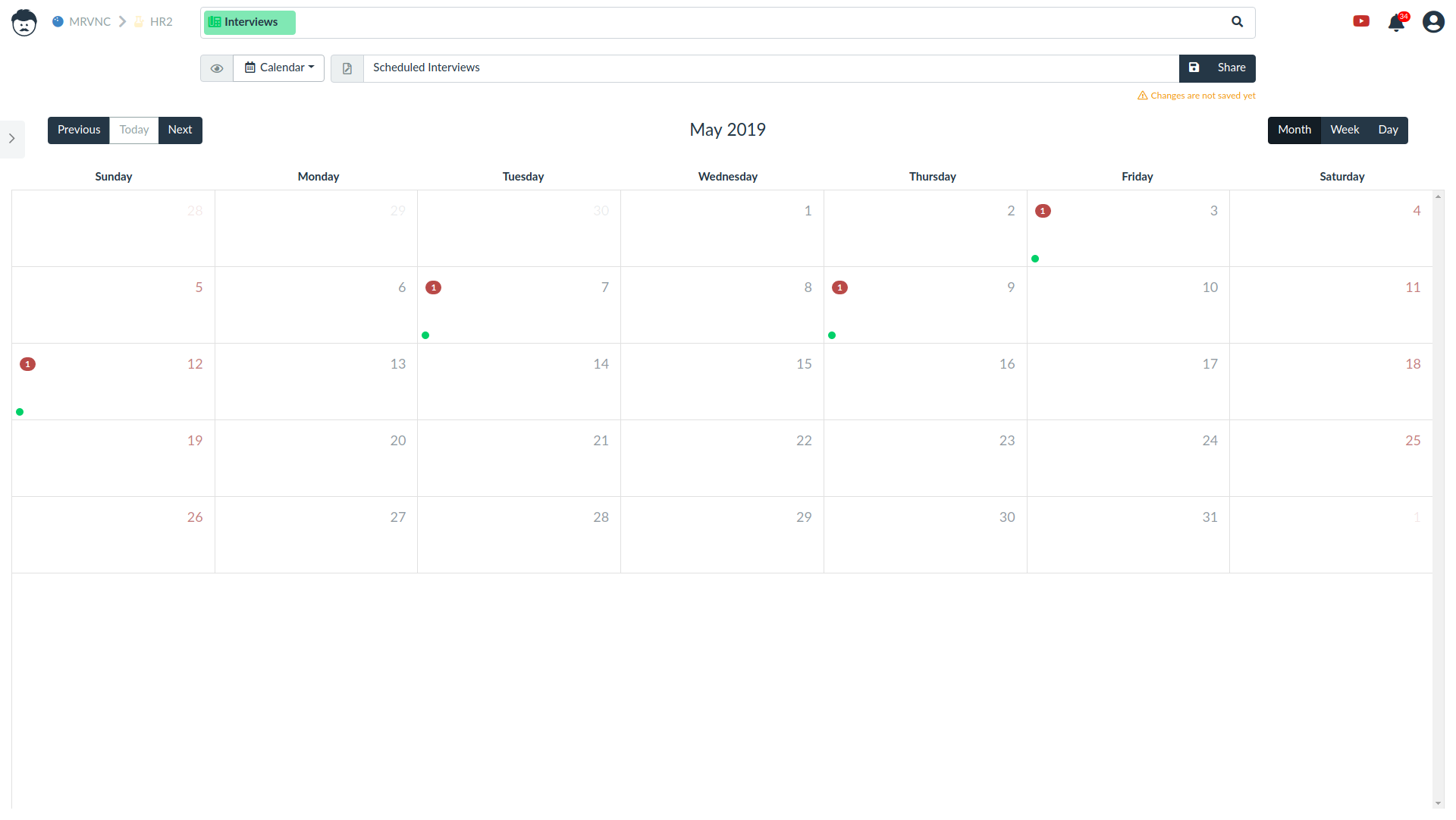Click the save disk icon
The height and width of the screenshot is (820, 1456).
coord(1194,68)
